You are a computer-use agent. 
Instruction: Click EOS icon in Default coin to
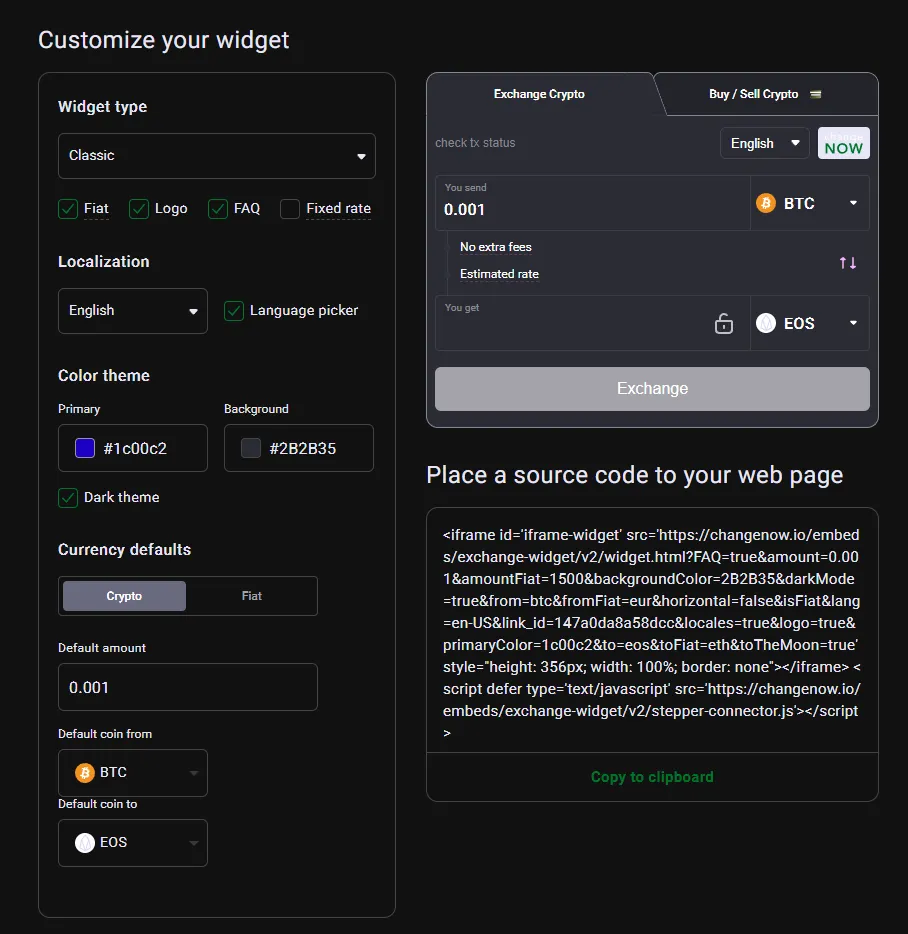[x=85, y=842]
